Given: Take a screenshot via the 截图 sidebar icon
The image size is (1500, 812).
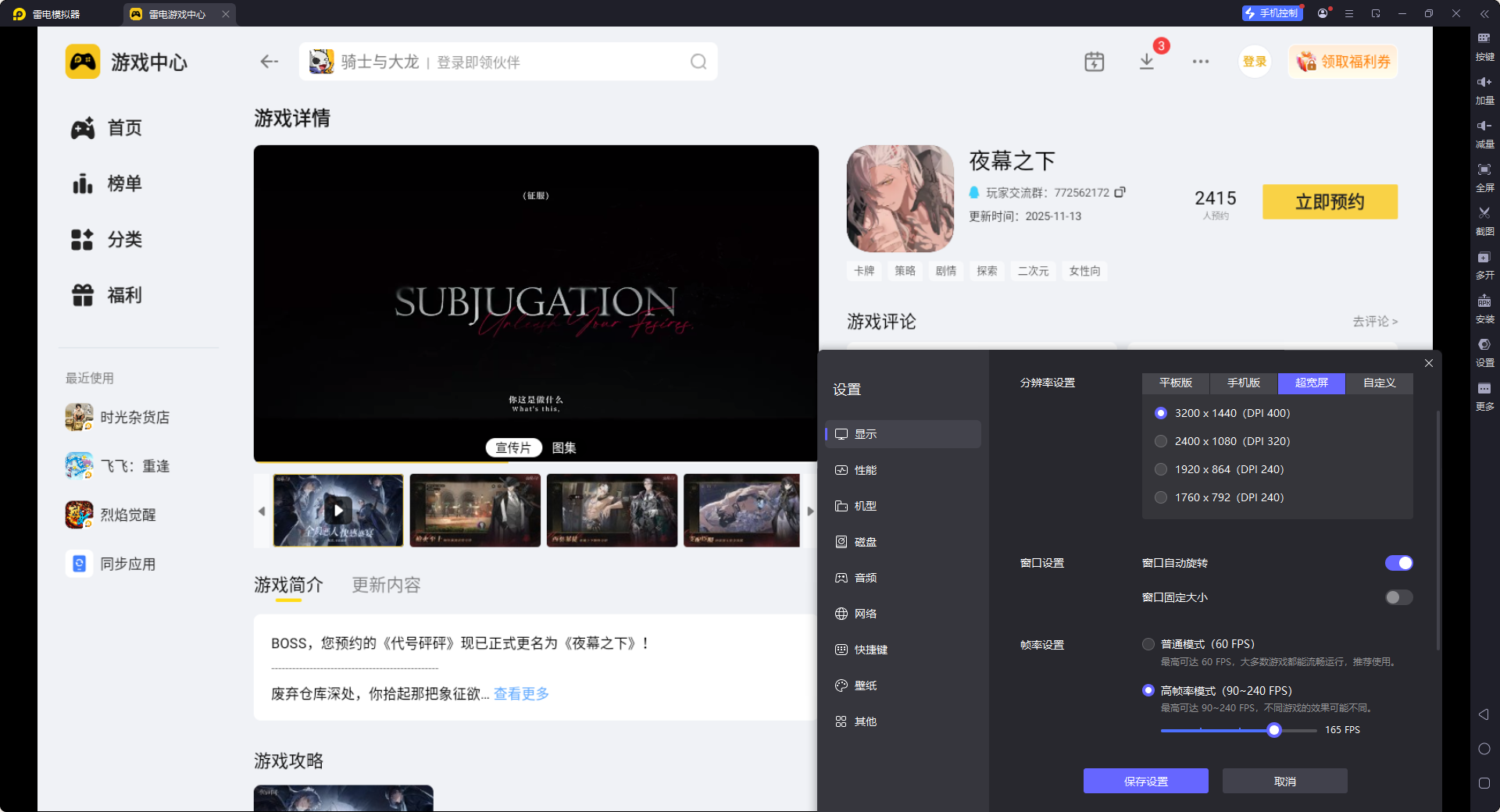Looking at the screenshot, I should pyautogui.click(x=1484, y=221).
